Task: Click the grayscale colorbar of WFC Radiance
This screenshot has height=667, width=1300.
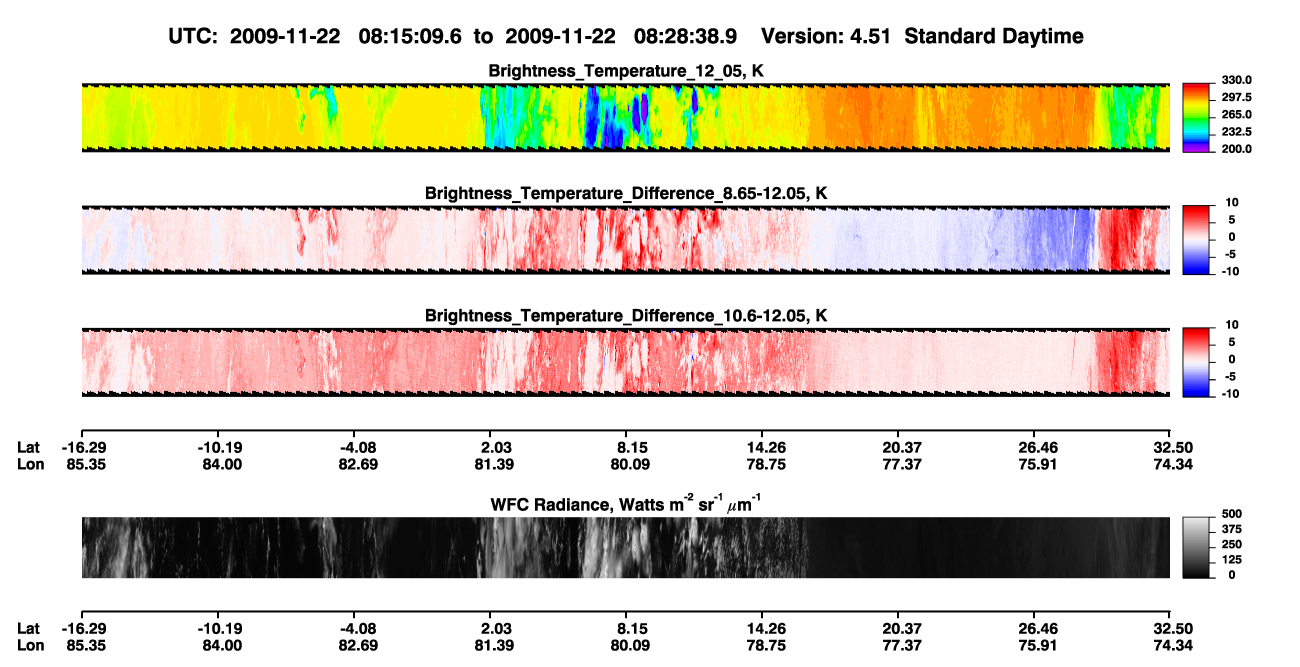Action: pyautogui.click(x=1196, y=548)
